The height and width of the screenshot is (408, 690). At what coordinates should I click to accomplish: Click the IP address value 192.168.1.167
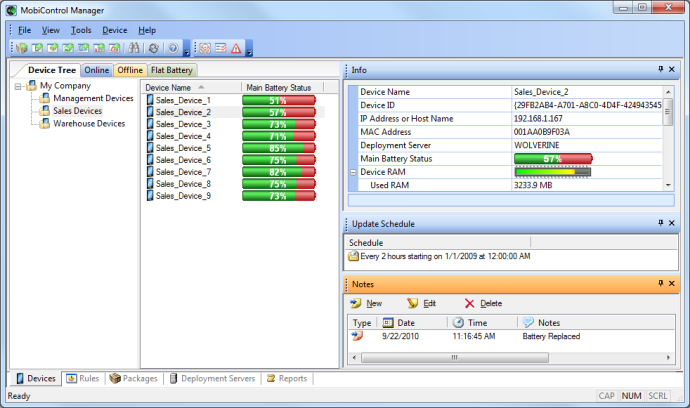pos(538,118)
